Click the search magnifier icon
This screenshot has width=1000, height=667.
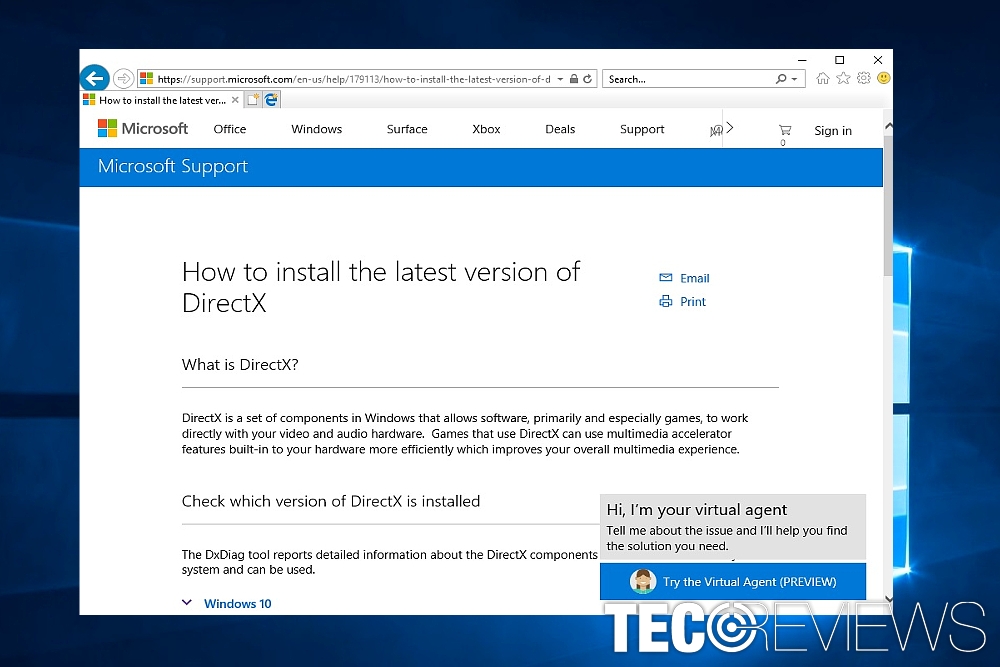[x=781, y=79]
